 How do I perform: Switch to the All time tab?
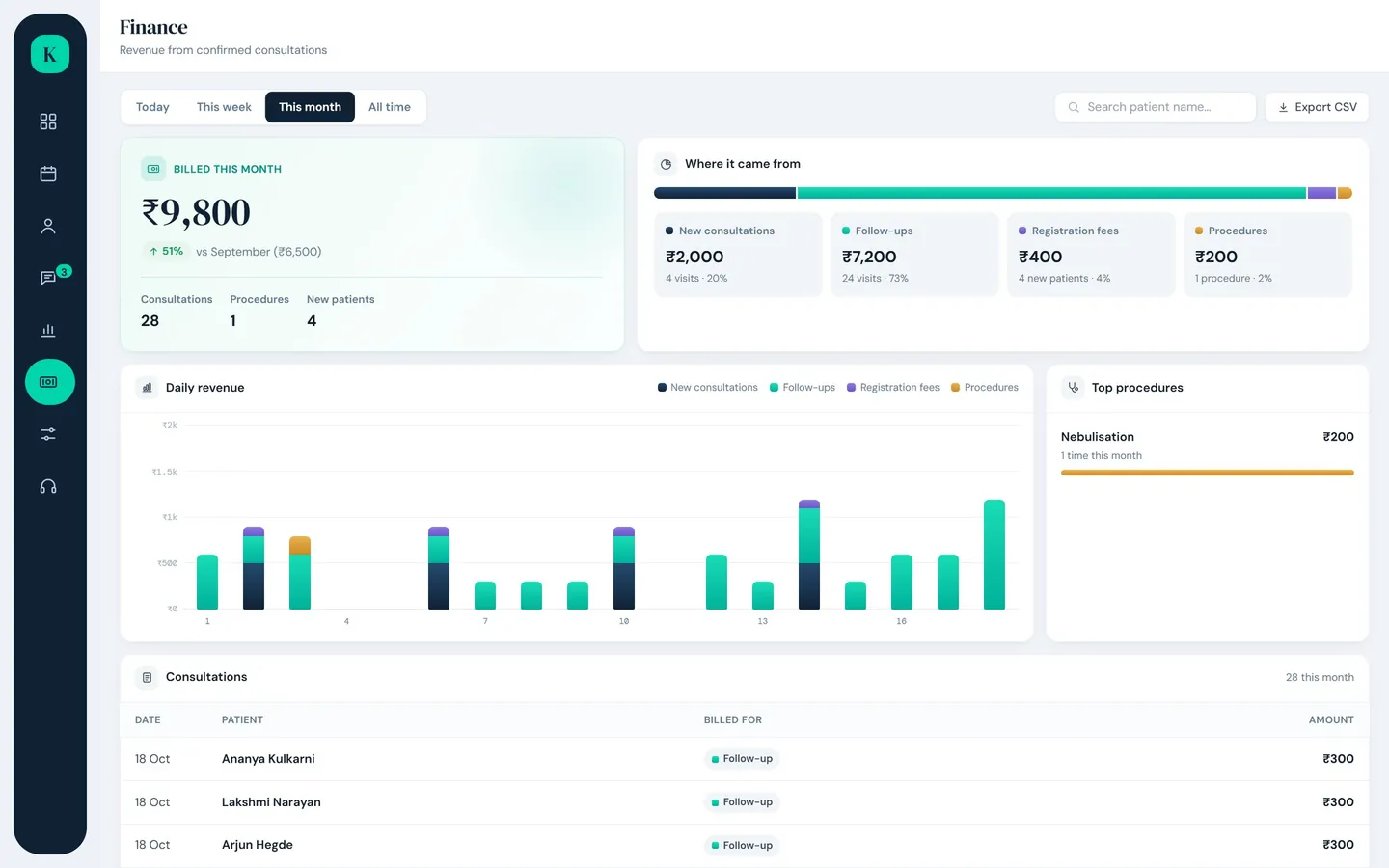click(x=390, y=107)
